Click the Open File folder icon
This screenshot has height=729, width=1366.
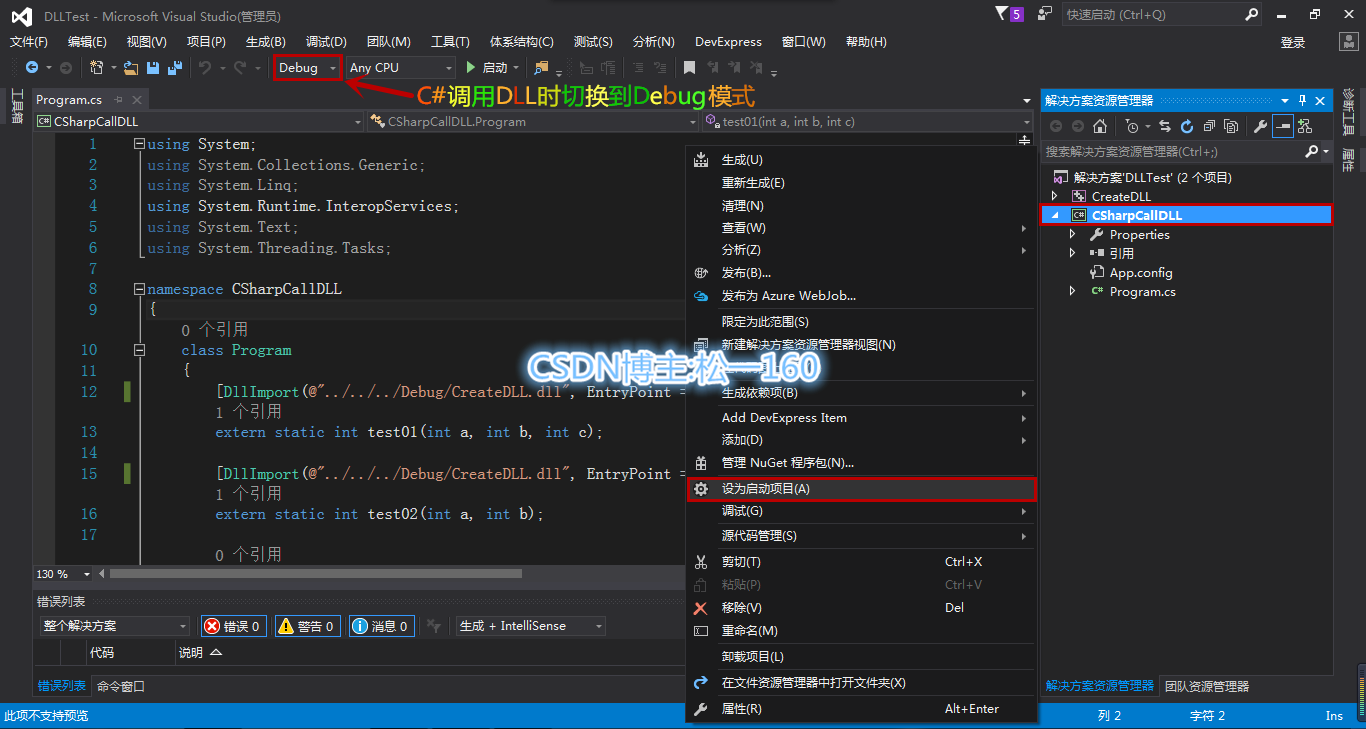pos(131,67)
